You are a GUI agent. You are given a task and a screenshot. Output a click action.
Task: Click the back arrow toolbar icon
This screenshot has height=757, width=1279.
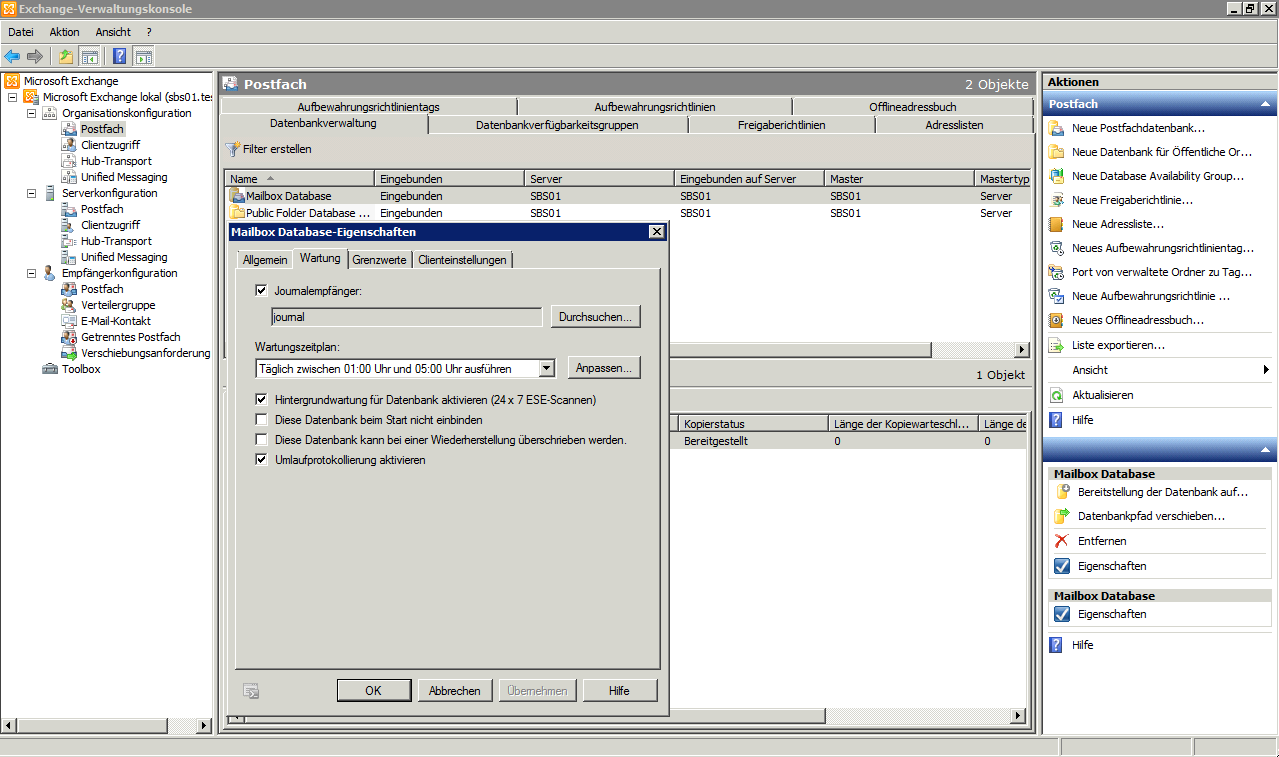click(12, 56)
